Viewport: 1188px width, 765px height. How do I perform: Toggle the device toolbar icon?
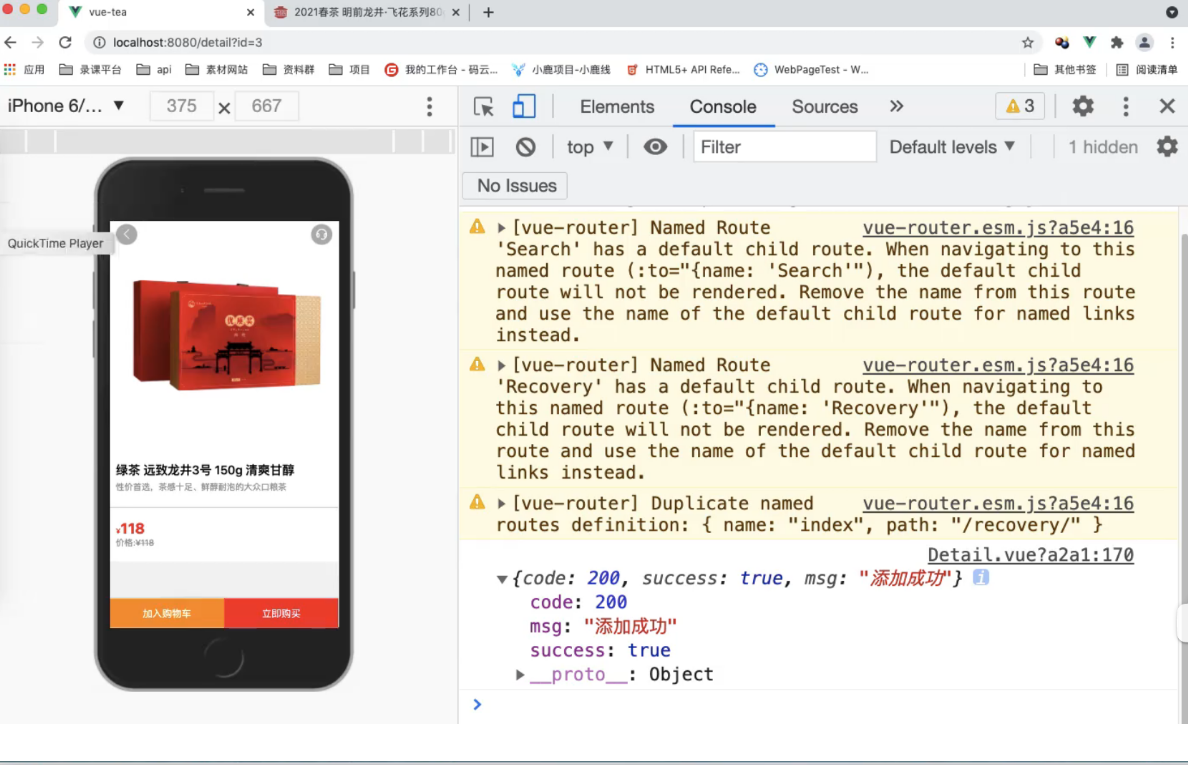pos(524,106)
